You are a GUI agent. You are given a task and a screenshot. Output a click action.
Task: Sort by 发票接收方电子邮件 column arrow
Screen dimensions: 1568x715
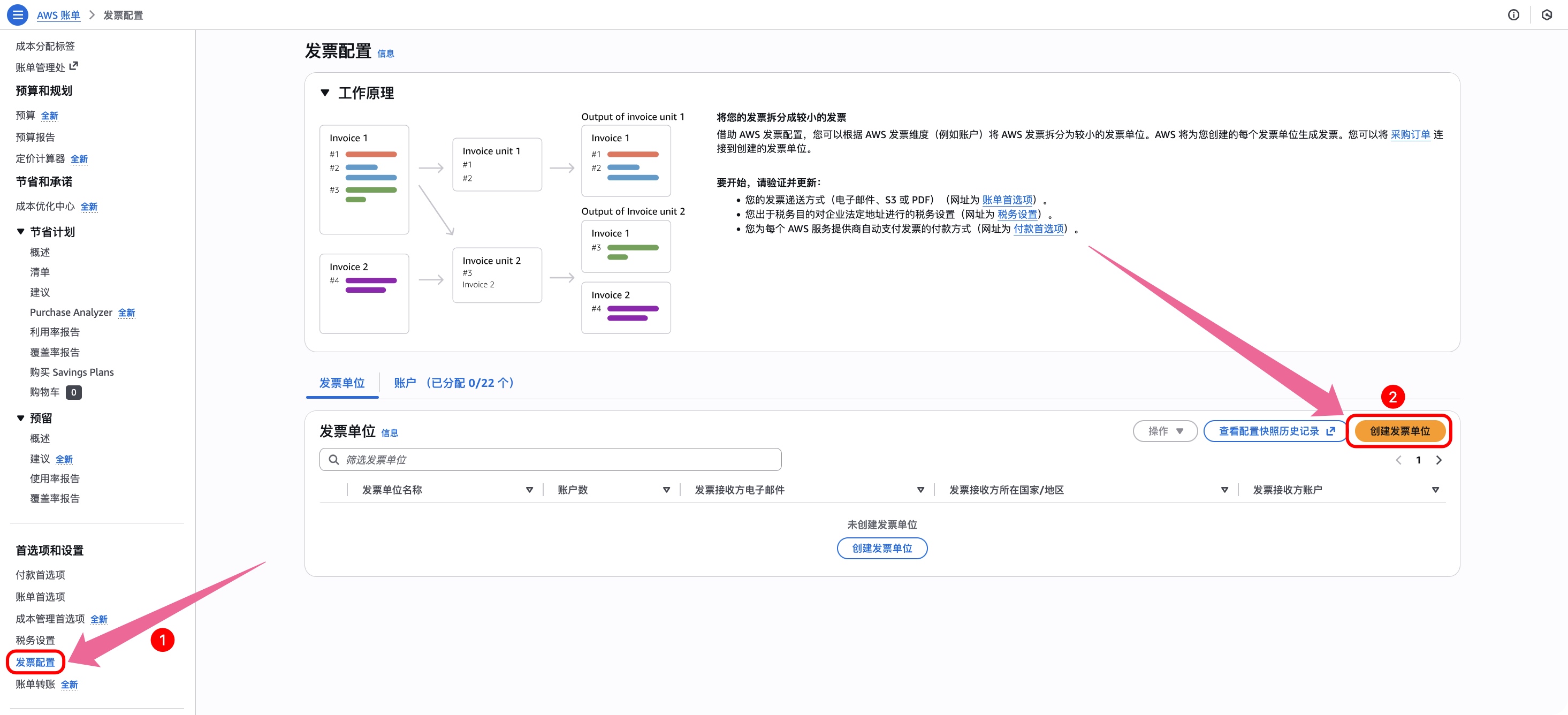tap(920, 490)
